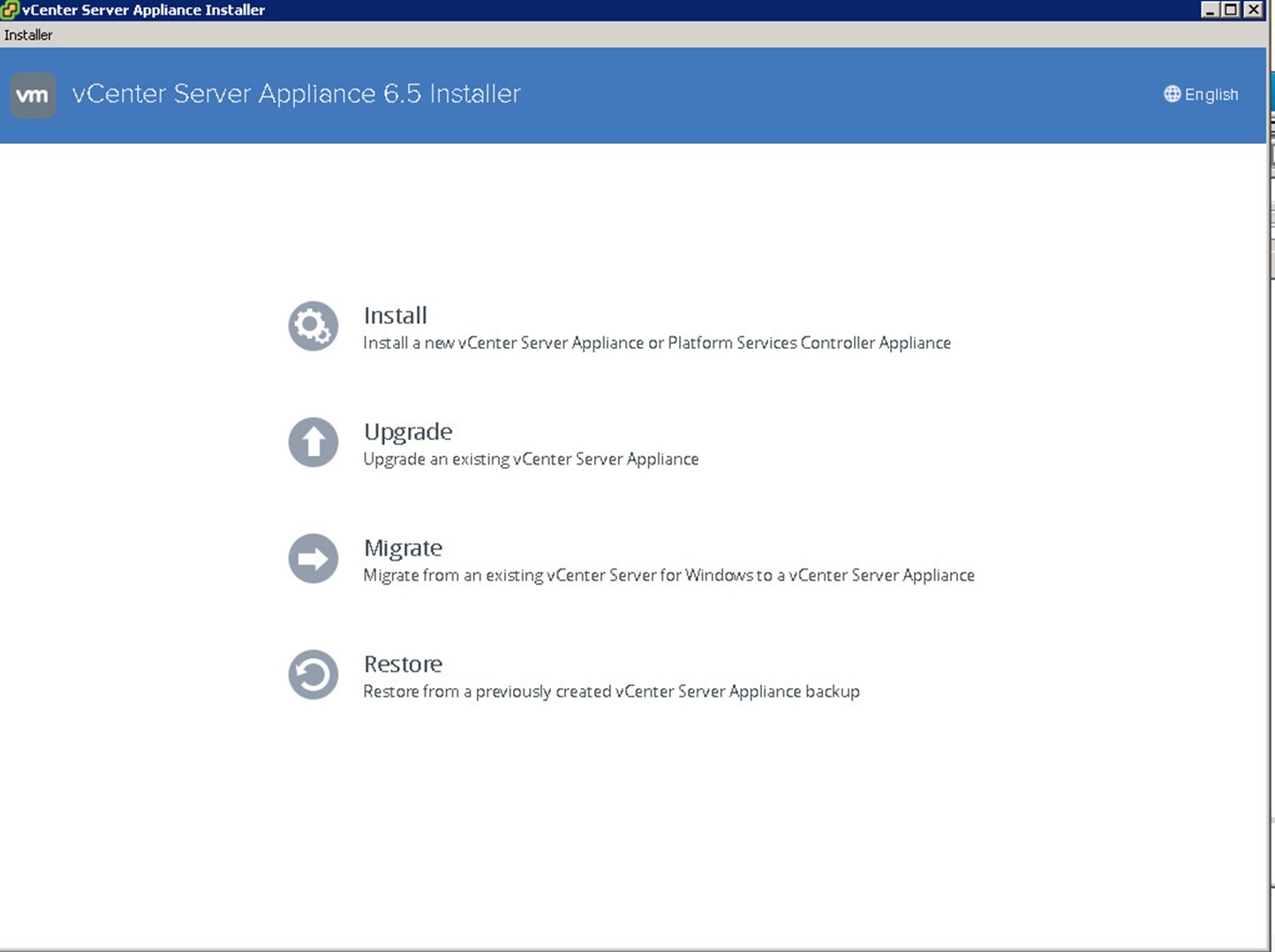Click the Install gear icon
Image resolution: width=1275 pixels, height=952 pixels.
click(x=313, y=327)
